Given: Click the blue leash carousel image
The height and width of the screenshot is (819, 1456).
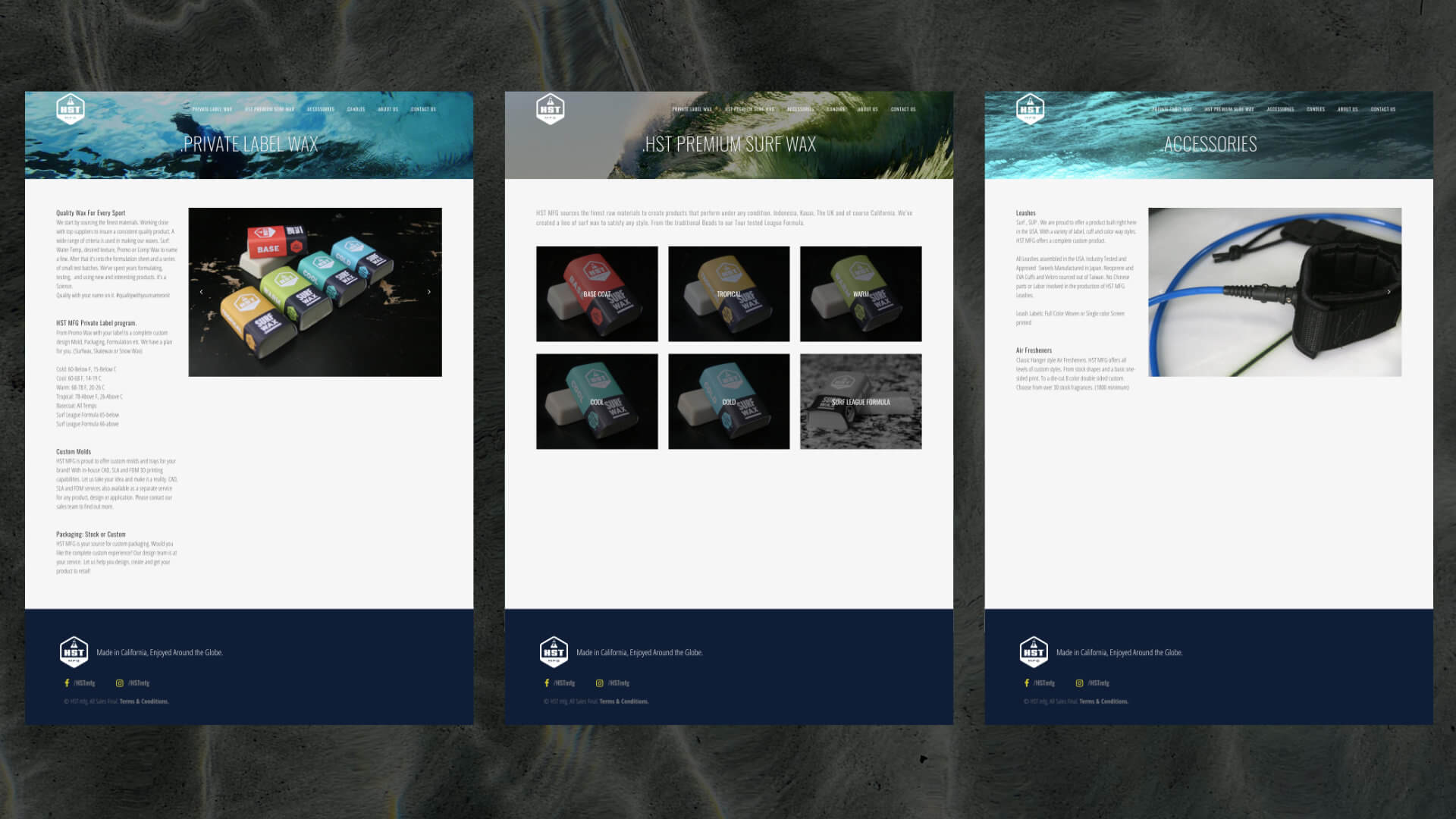Looking at the screenshot, I should coord(1275,292).
